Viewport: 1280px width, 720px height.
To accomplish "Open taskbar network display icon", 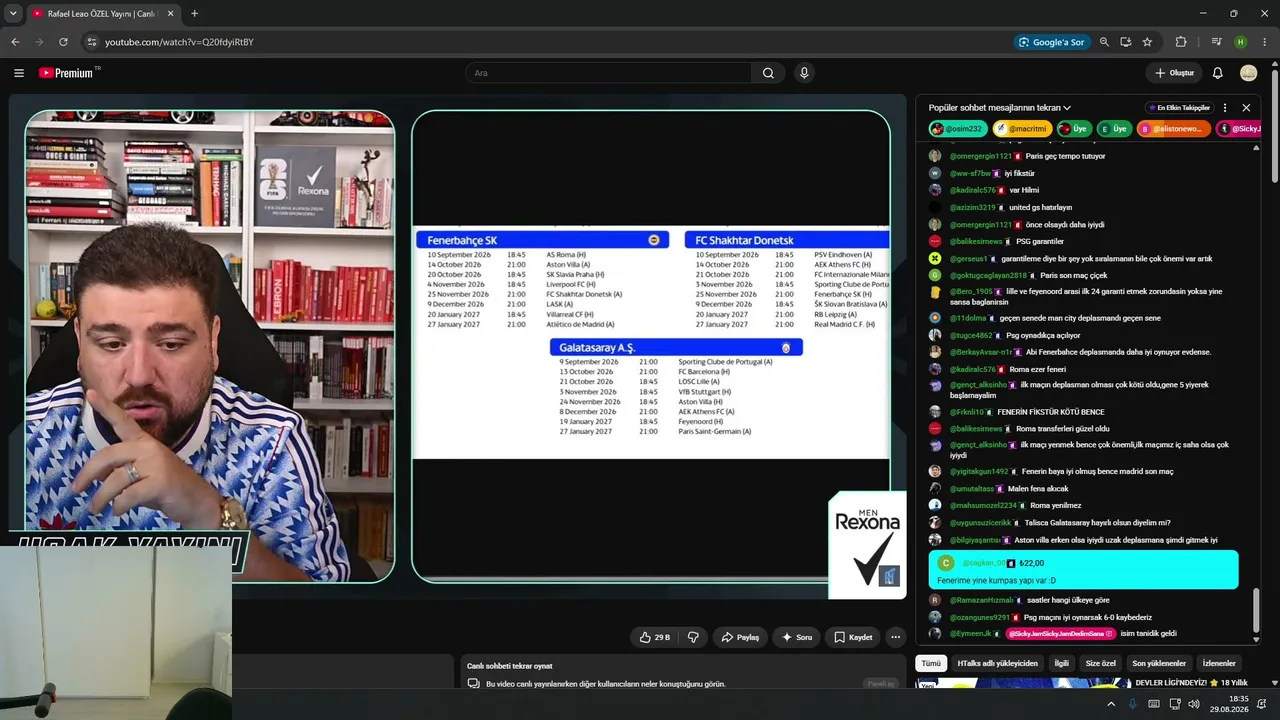I will (x=1174, y=704).
